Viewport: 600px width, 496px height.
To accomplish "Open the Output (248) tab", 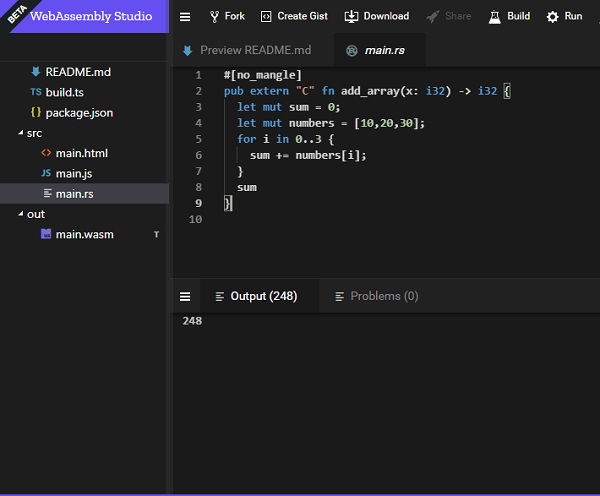I will (255, 297).
